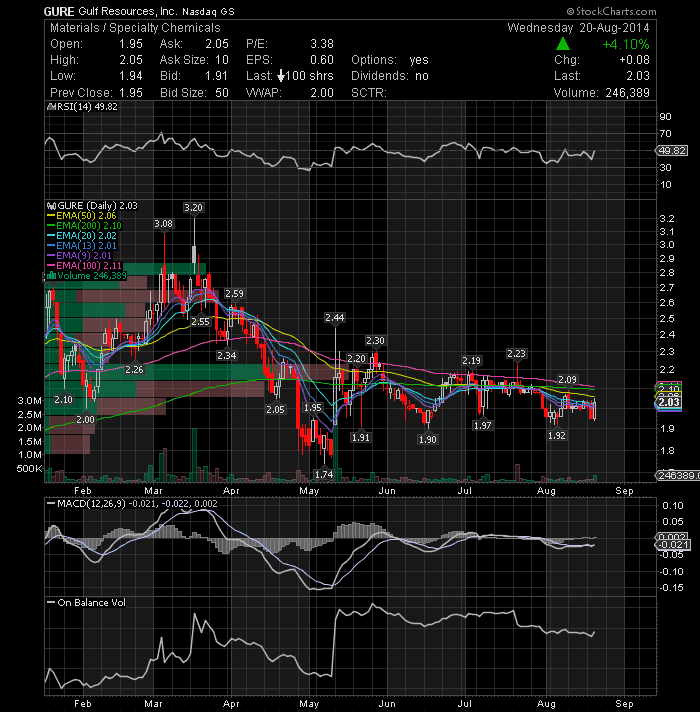This screenshot has height=712, width=700.
Task: Click the candlestick icon before GURE (Daily)
Action: click(x=51, y=206)
